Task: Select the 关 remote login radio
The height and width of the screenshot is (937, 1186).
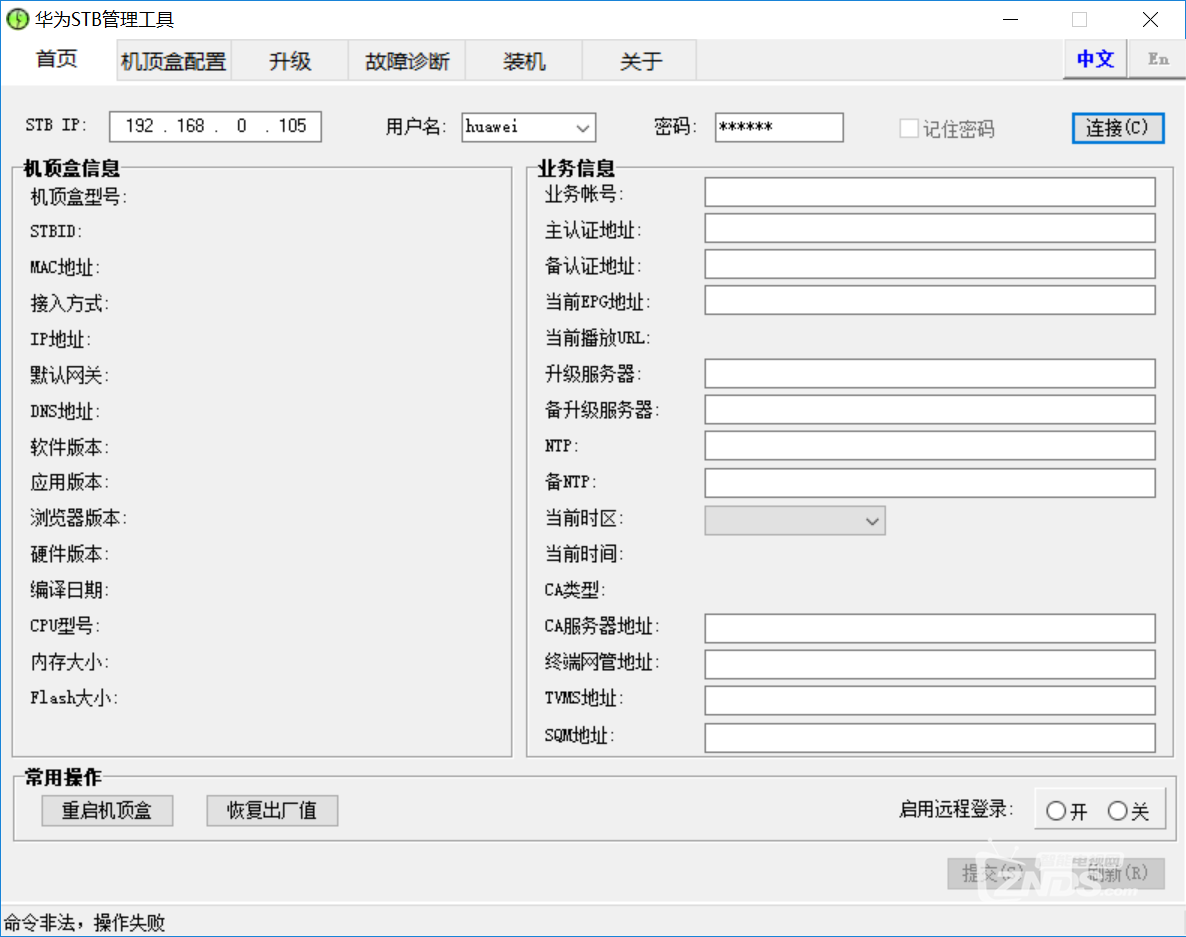Action: [x=1117, y=811]
